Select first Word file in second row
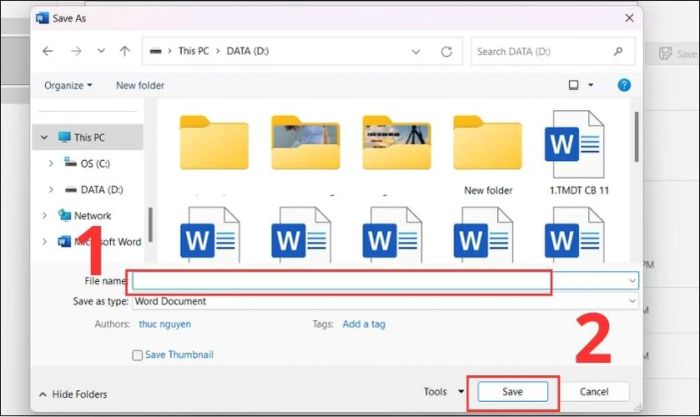 point(210,234)
